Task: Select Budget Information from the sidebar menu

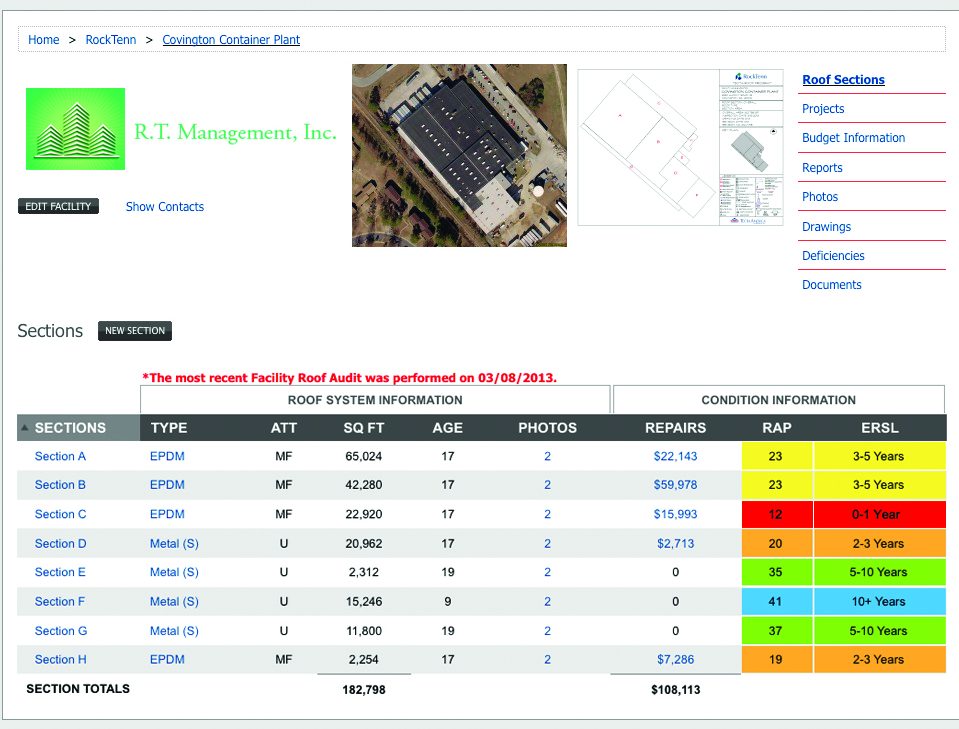Action: [853, 138]
